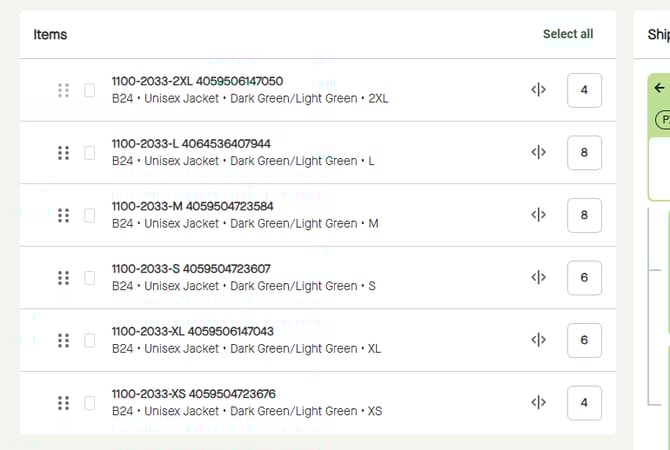Enable checkbox for 1100-2033-S jacket
This screenshot has width=670, height=450.
tap(90, 278)
